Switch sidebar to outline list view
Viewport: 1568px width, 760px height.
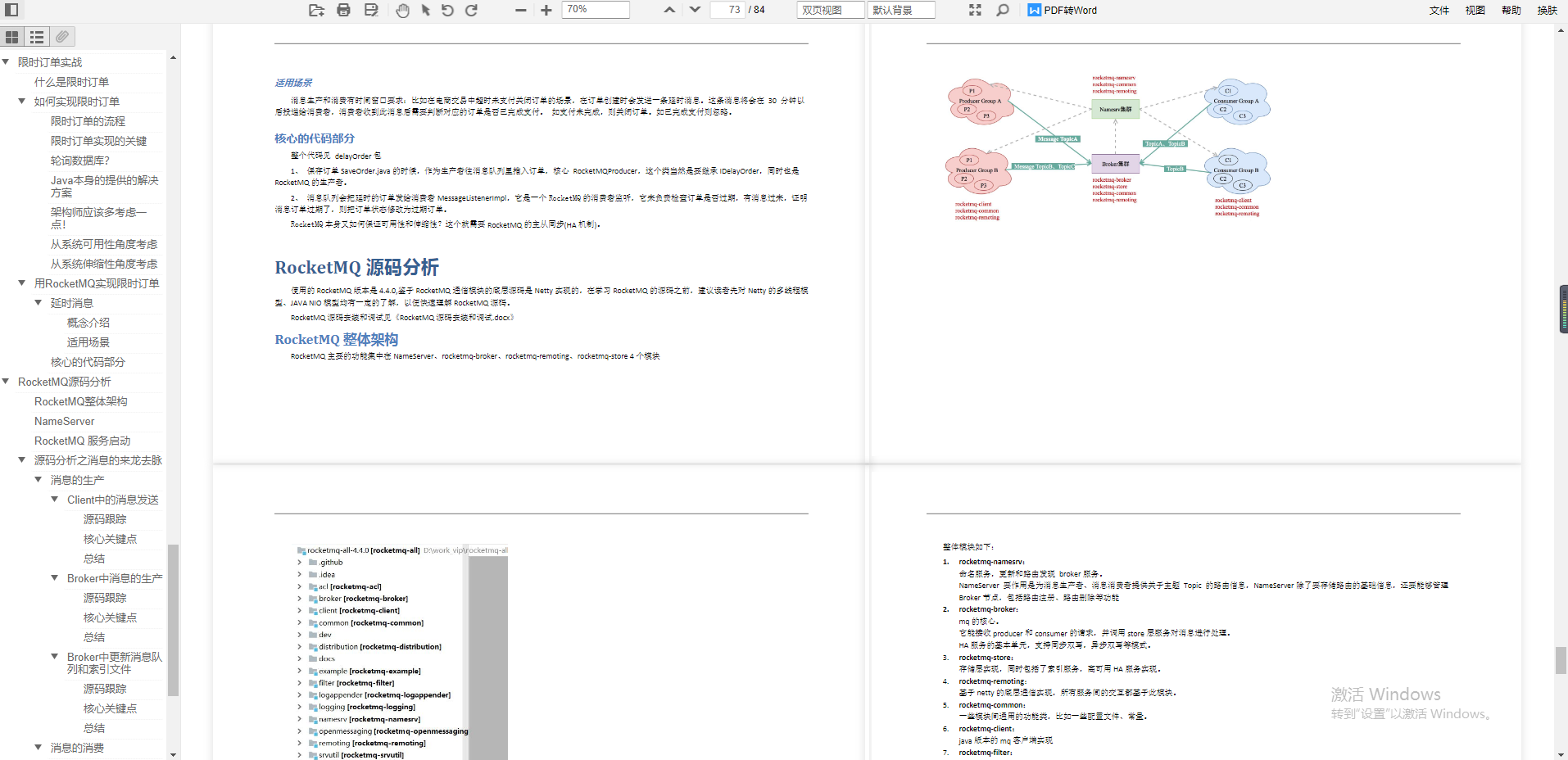pos(37,37)
